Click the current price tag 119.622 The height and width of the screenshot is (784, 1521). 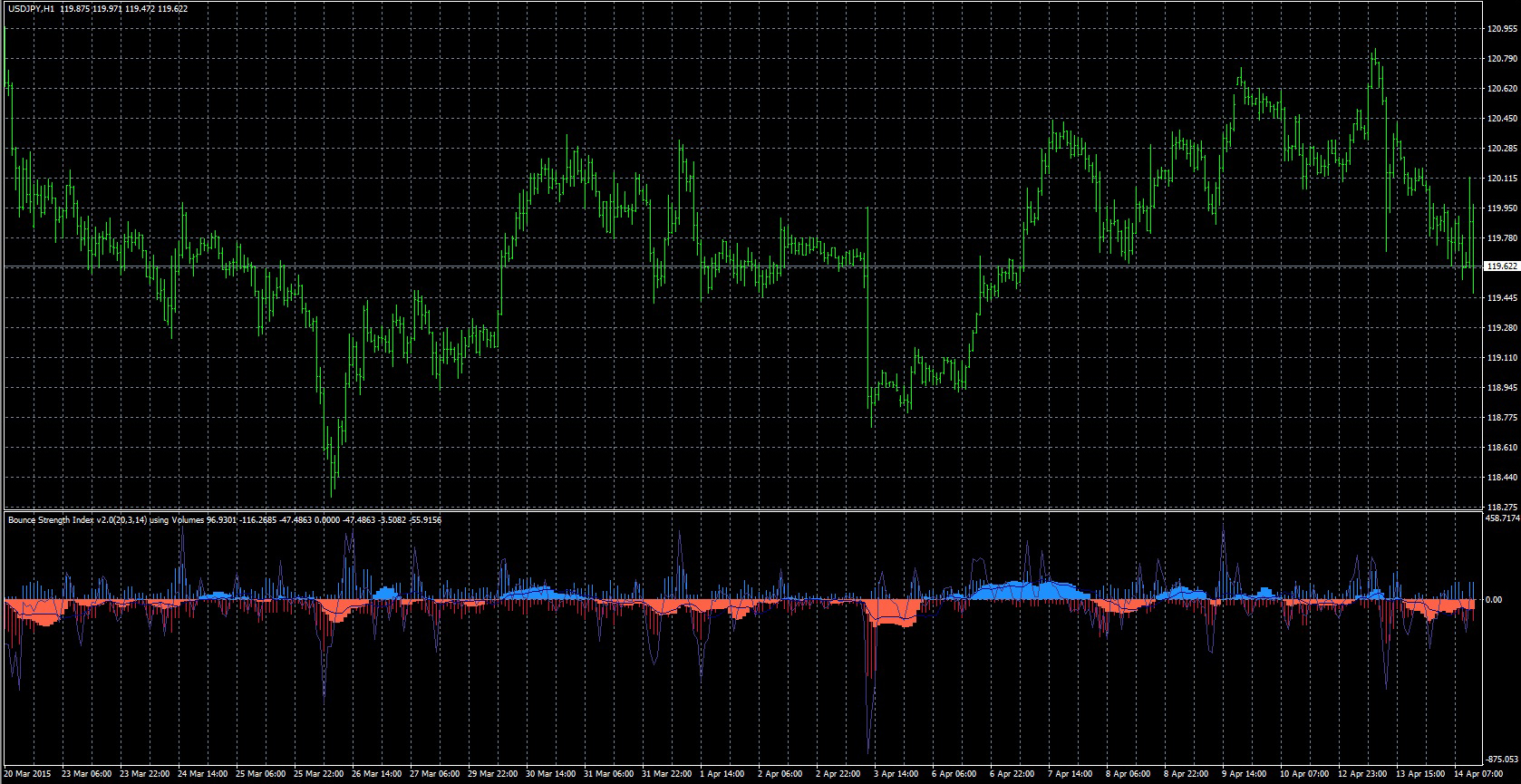click(x=1501, y=266)
